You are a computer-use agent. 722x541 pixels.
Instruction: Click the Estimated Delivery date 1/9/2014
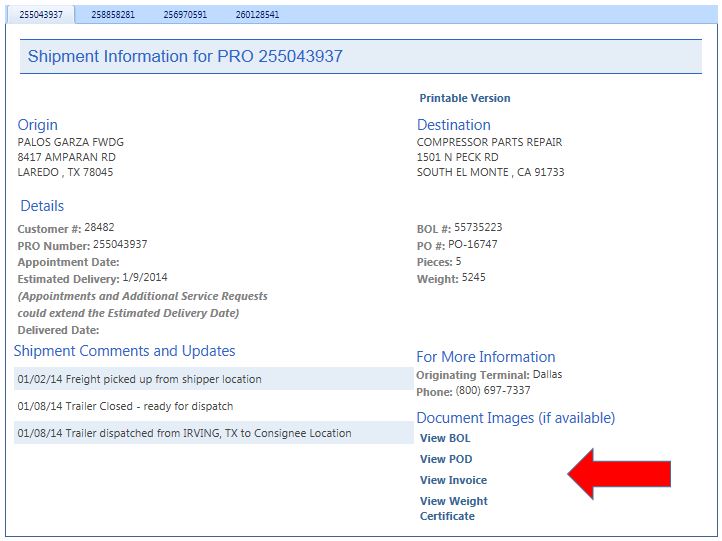pyautogui.click(x=145, y=278)
